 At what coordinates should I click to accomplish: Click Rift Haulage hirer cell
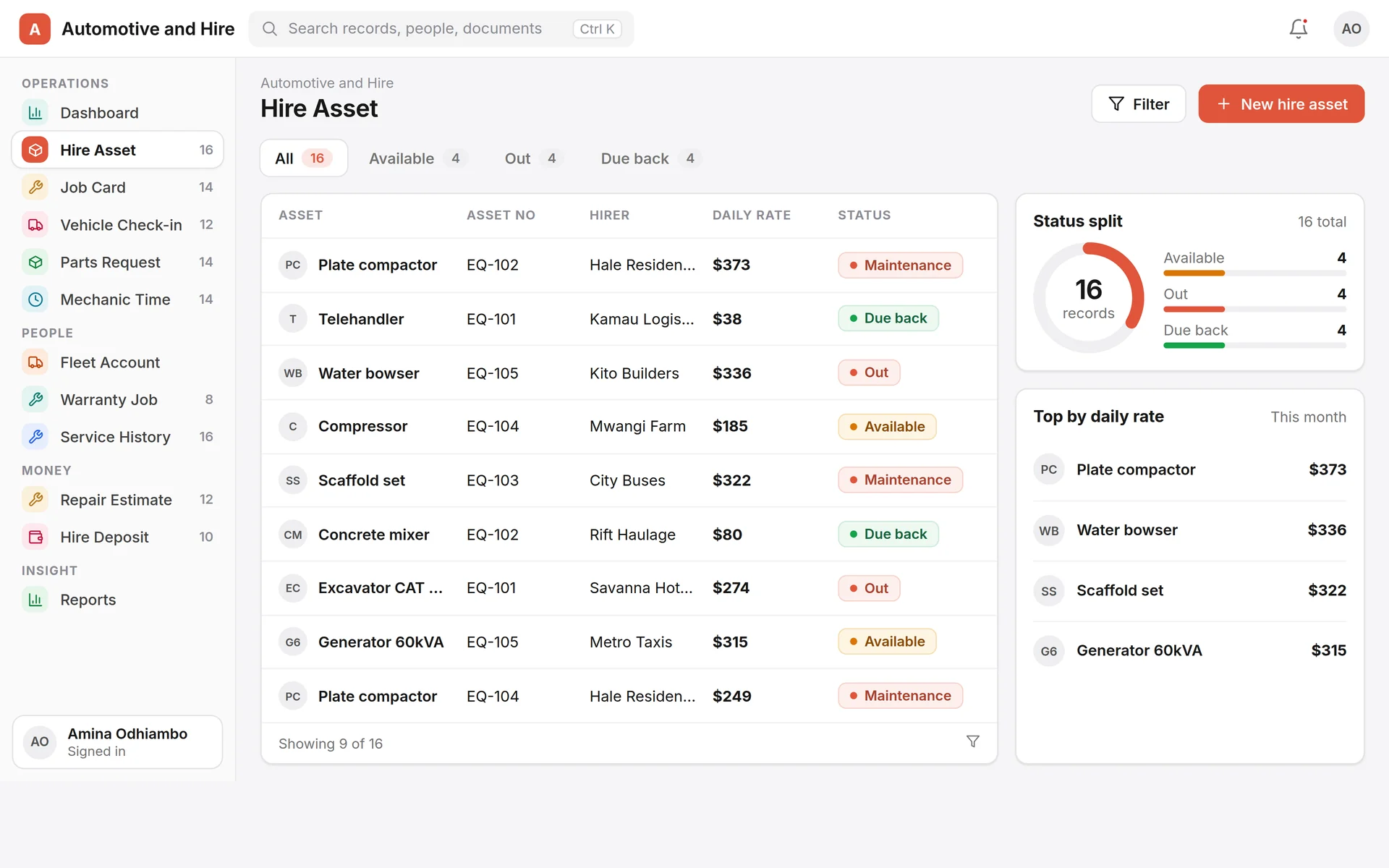(632, 535)
